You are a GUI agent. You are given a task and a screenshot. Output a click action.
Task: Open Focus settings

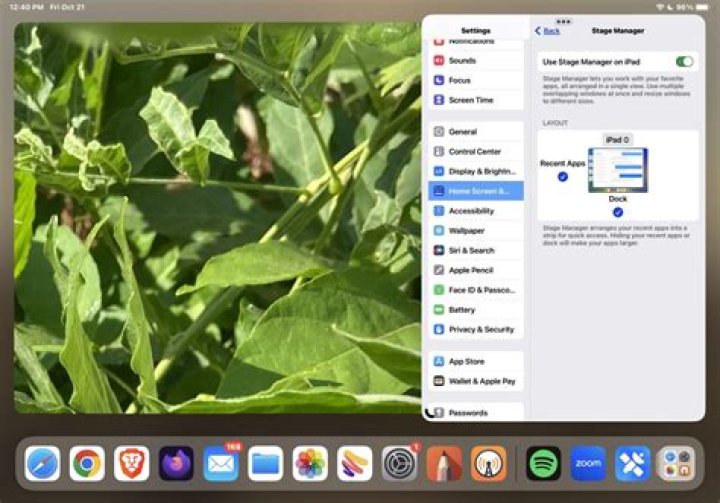(476, 80)
